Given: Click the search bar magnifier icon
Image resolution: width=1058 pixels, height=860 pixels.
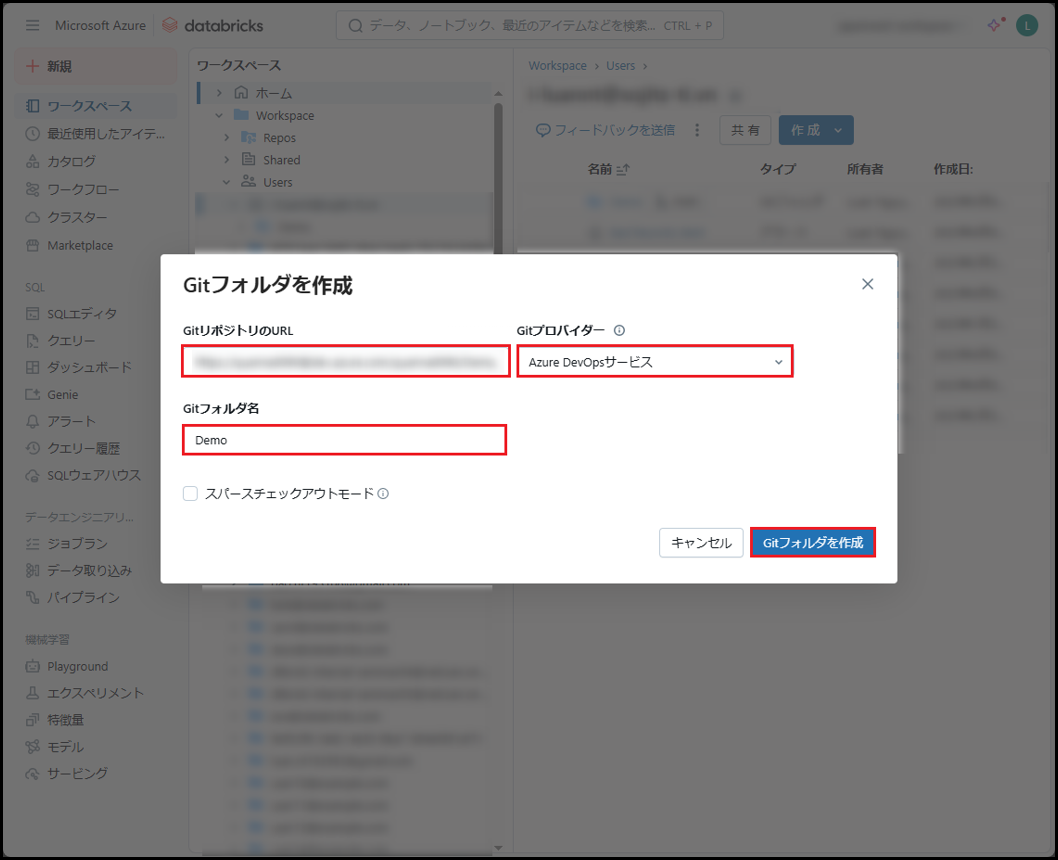Looking at the screenshot, I should pos(356,26).
